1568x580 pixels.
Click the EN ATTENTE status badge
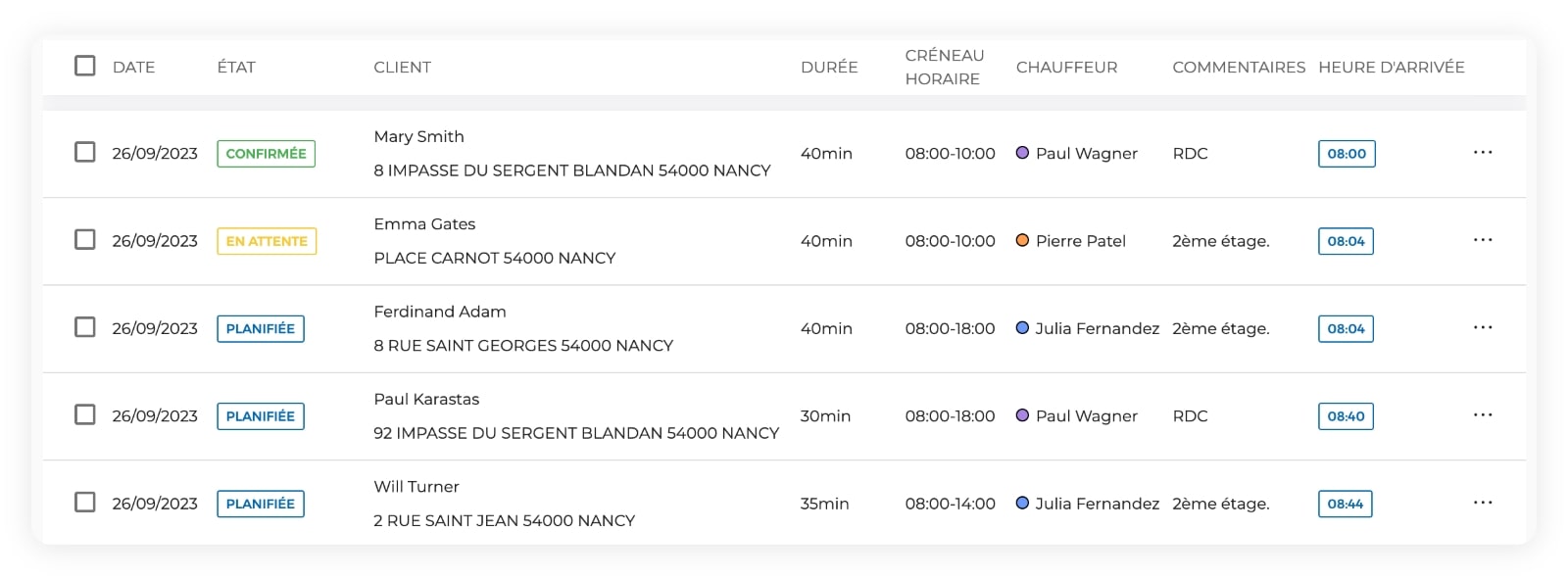[266, 240]
